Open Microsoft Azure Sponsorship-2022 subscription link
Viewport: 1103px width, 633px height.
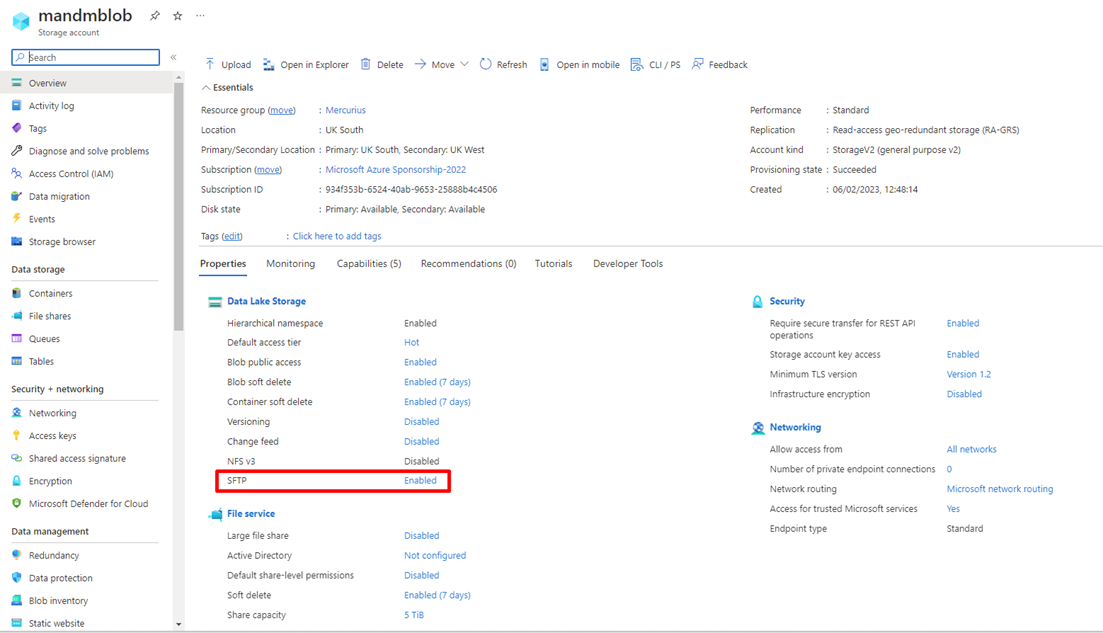[395, 170]
